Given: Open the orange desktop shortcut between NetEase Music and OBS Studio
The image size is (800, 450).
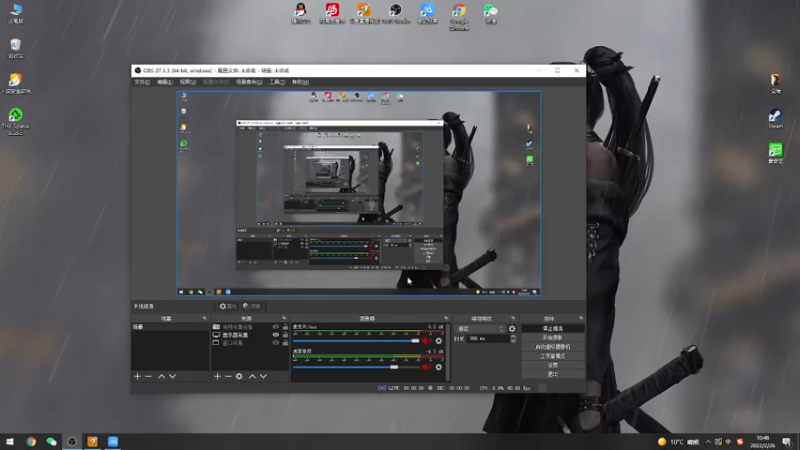Looking at the screenshot, I should tap(364, 14).
